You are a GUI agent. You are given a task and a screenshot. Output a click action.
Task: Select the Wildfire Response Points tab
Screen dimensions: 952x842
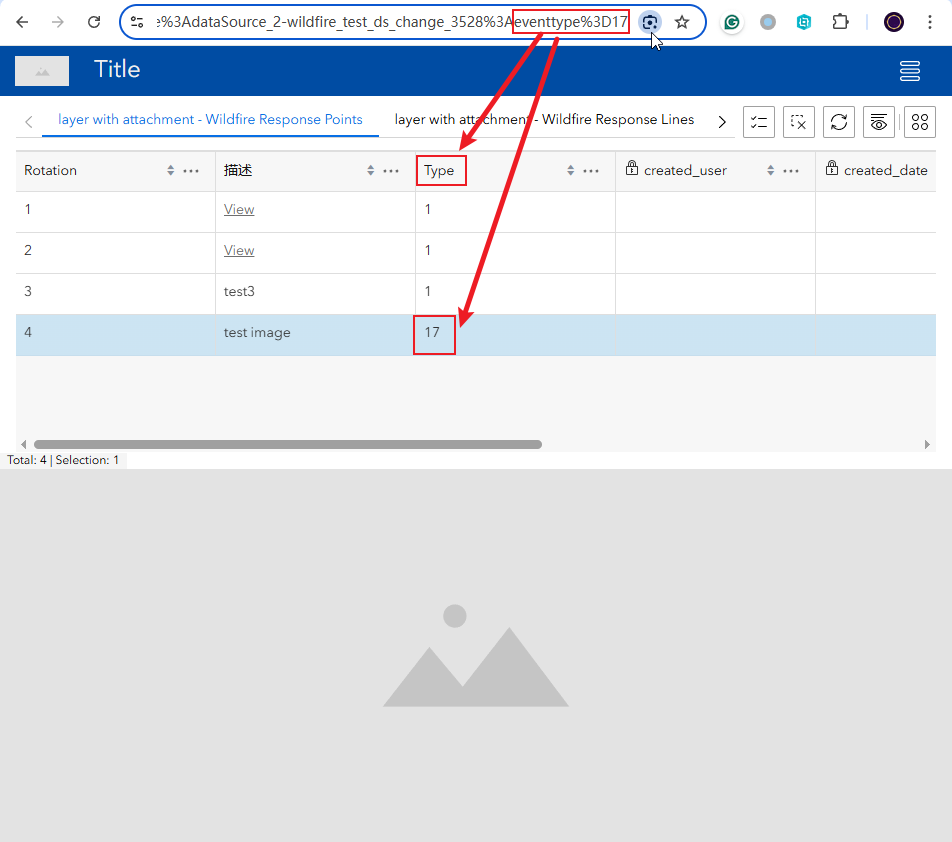(211, 119)
